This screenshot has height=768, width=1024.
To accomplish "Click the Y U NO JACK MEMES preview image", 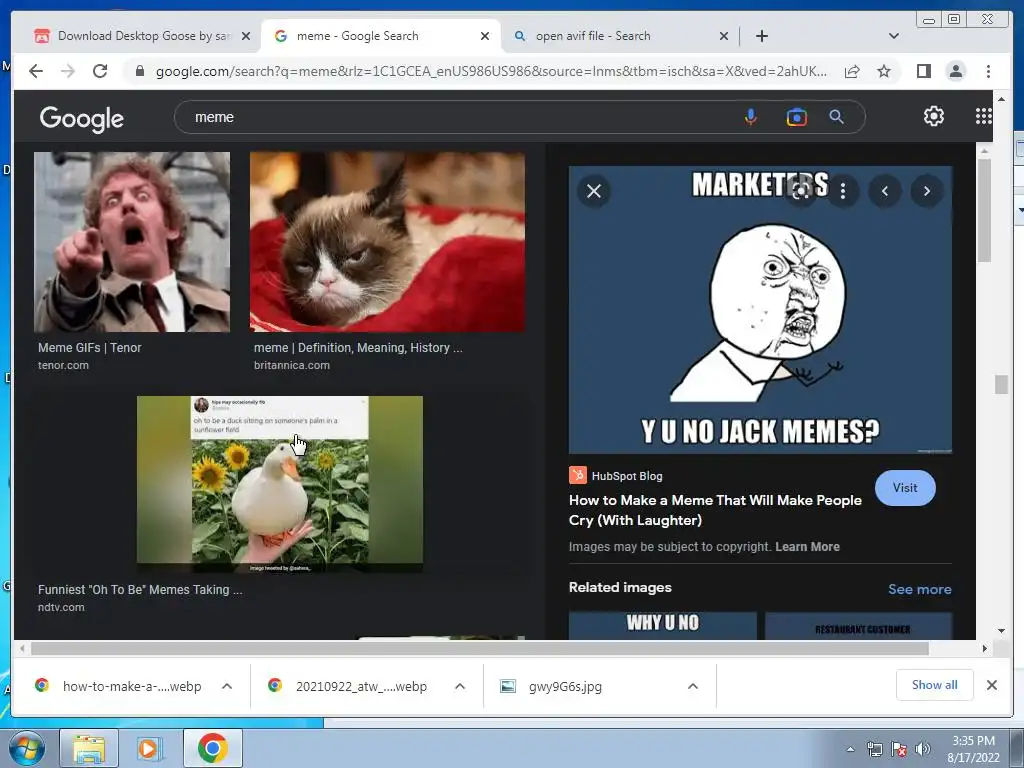I will tap(760, 310).
